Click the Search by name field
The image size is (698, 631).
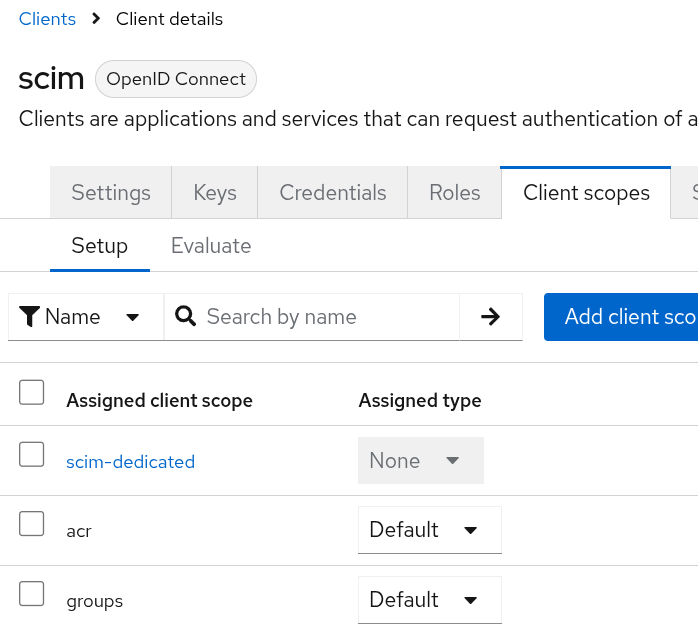pos(325,317)
